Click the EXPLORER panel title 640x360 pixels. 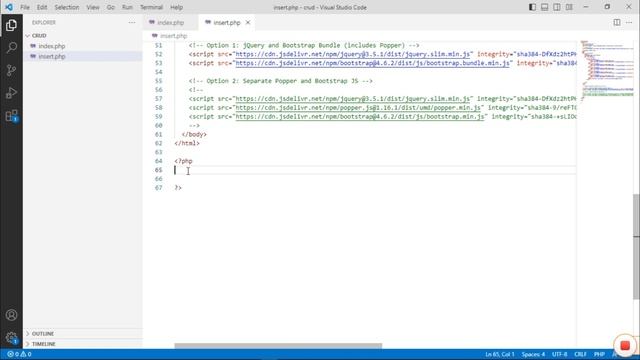pos(44,22)
